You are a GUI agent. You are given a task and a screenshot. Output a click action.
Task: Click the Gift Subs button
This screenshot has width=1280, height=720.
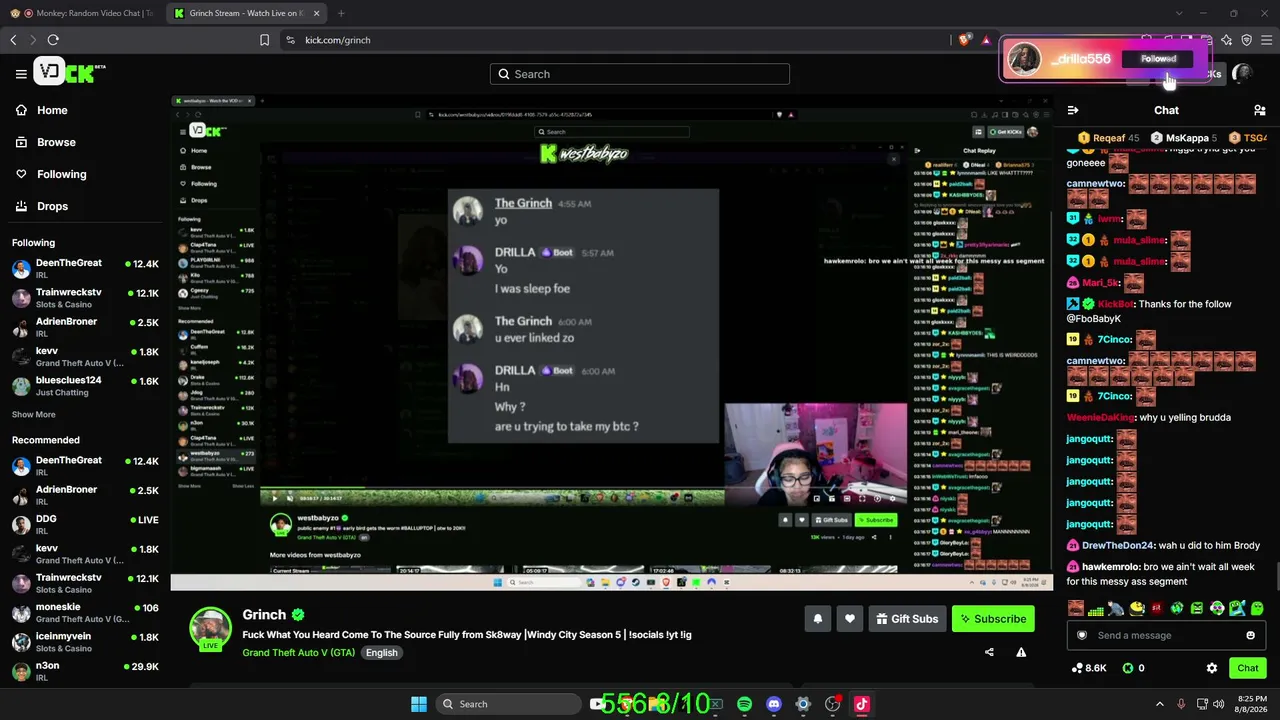pyautogui.click(x=907, y=619)
